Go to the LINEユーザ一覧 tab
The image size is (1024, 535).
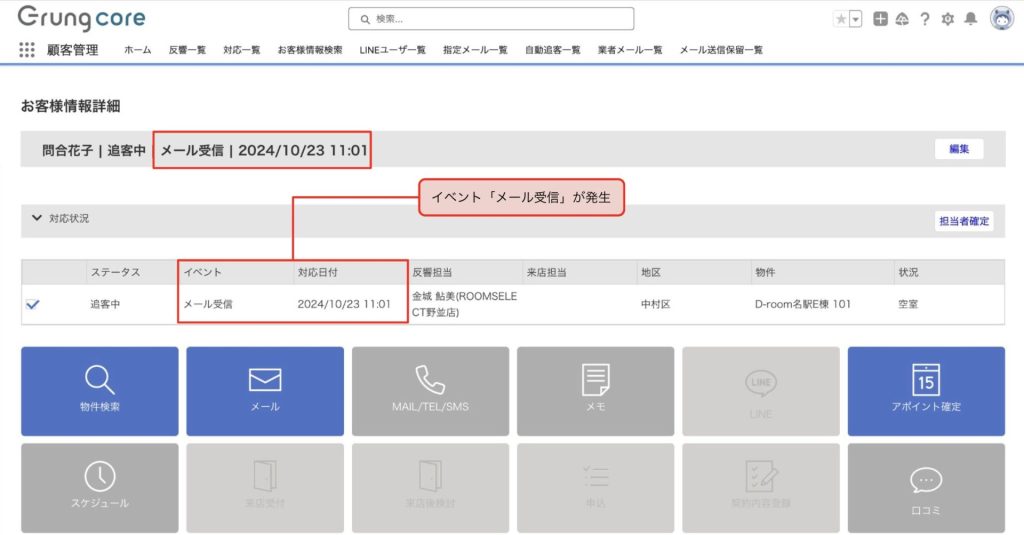[x=393, y=50]
